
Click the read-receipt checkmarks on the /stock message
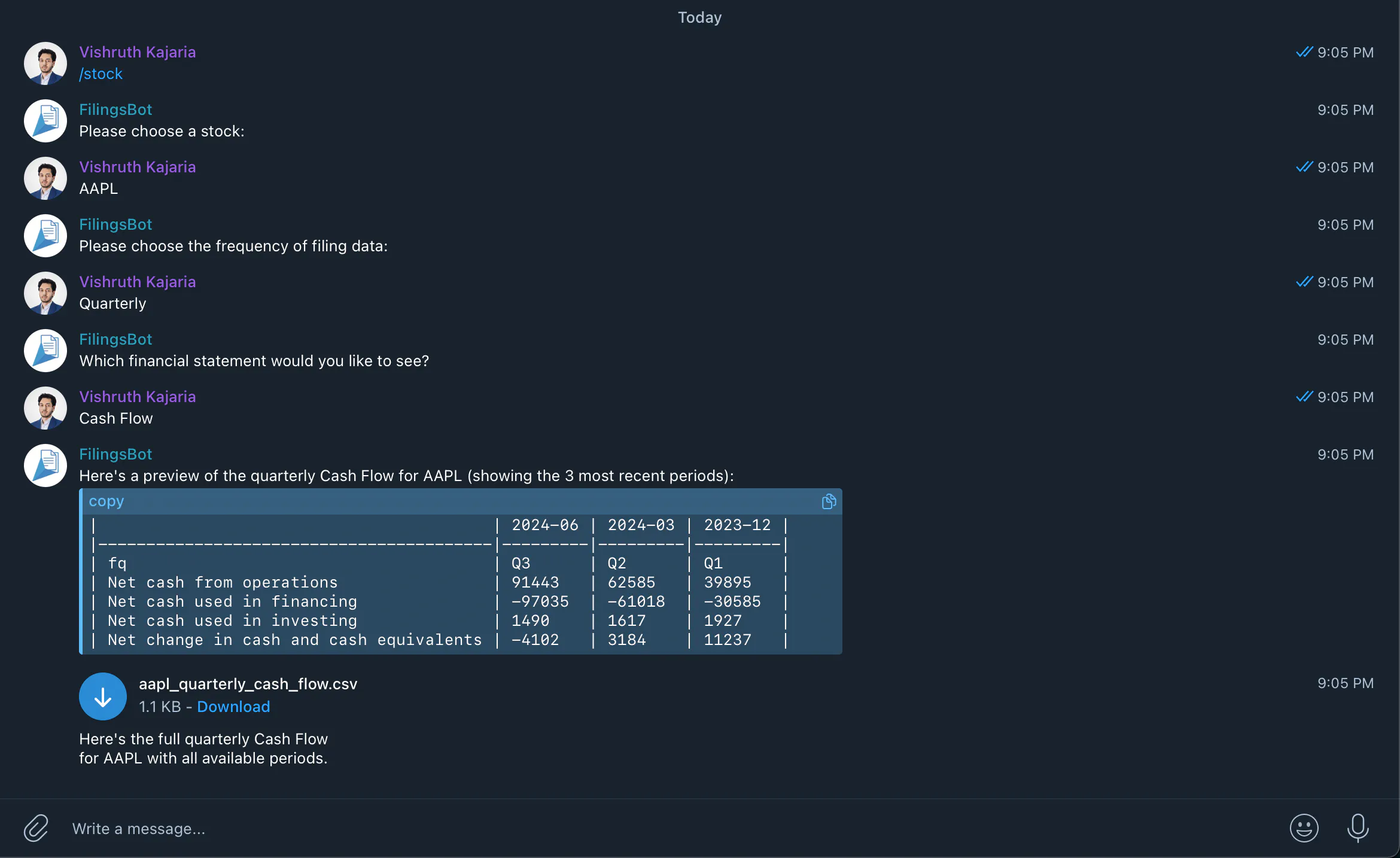pyautogui.click(x=1304, y=52)
